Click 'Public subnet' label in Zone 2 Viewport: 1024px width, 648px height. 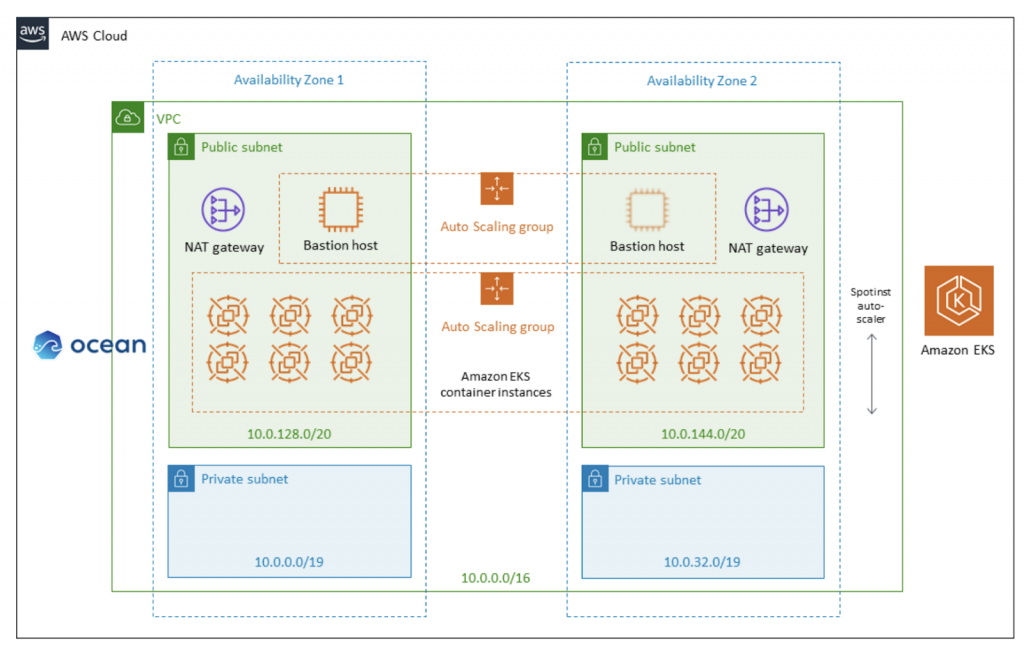pos(654,147)
